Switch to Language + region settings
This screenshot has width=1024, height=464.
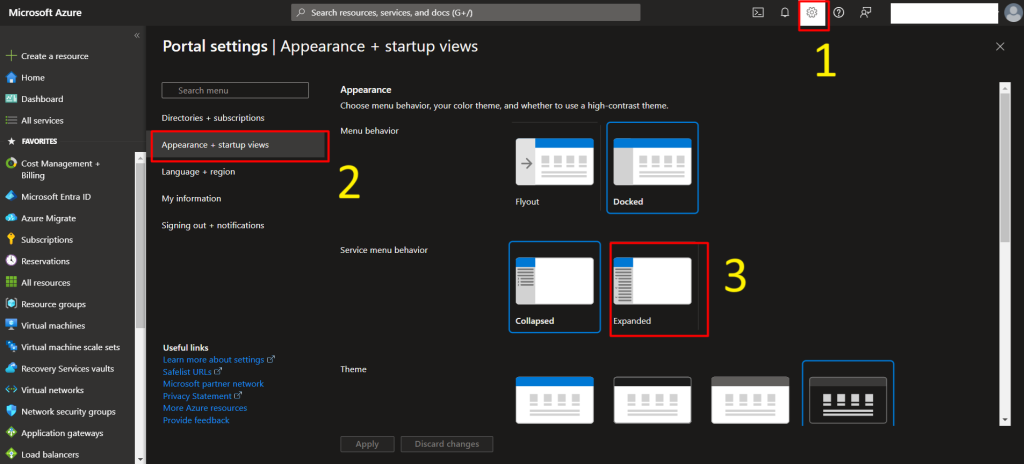tap(198, 172)
